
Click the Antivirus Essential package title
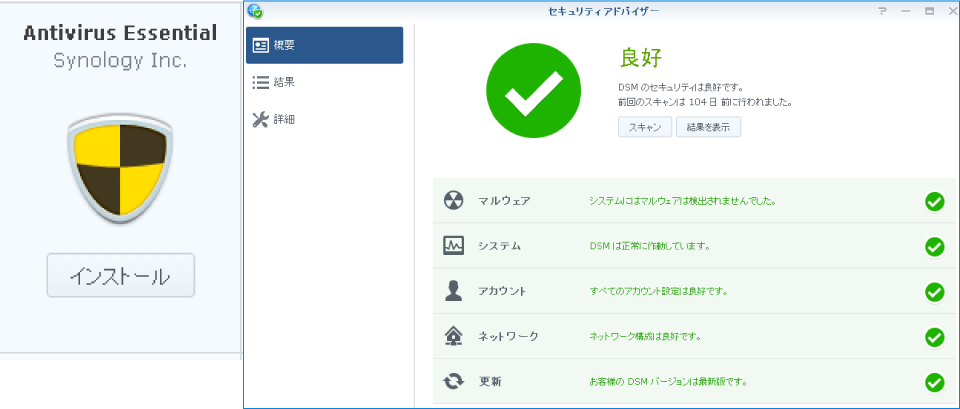point(120,33)
